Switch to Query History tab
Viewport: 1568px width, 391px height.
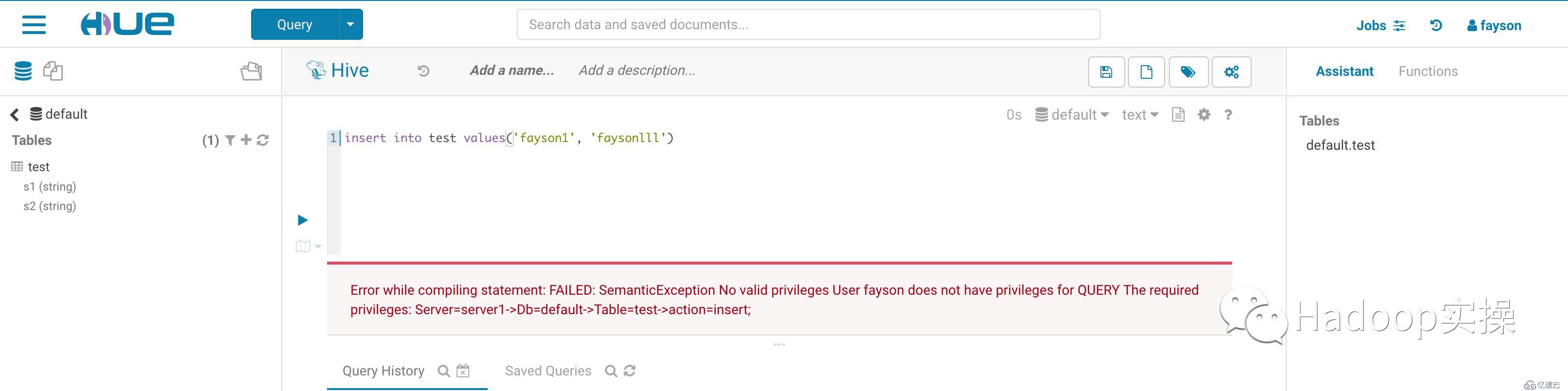(383, 371)
